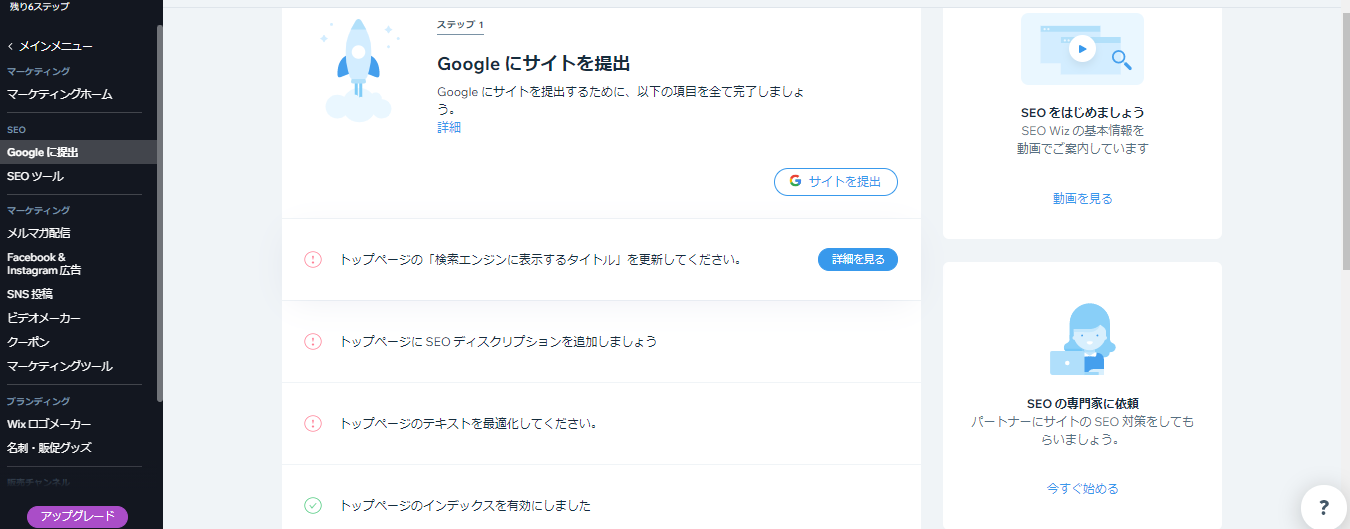Open SEO ツール in sidebar
Screen dimensions: 1350x529
[35, 176]
